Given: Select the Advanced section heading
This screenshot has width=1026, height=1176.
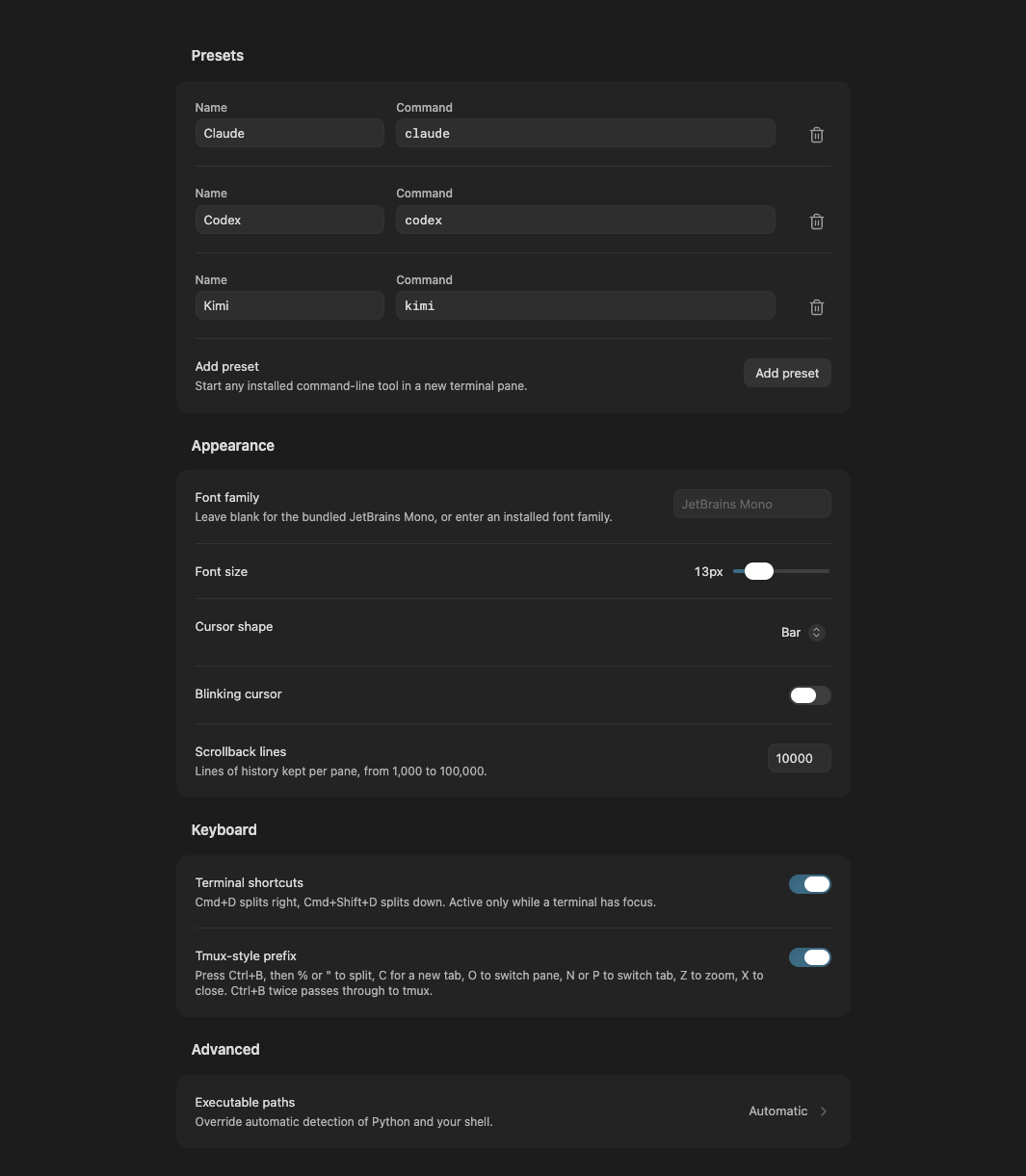Looking at the screenshot, I should click(x=225, y=1050).
